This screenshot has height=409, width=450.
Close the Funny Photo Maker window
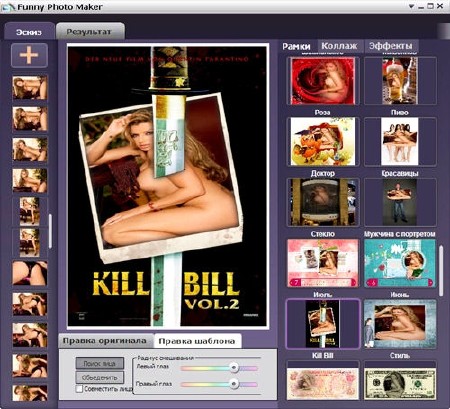point(440,6)
